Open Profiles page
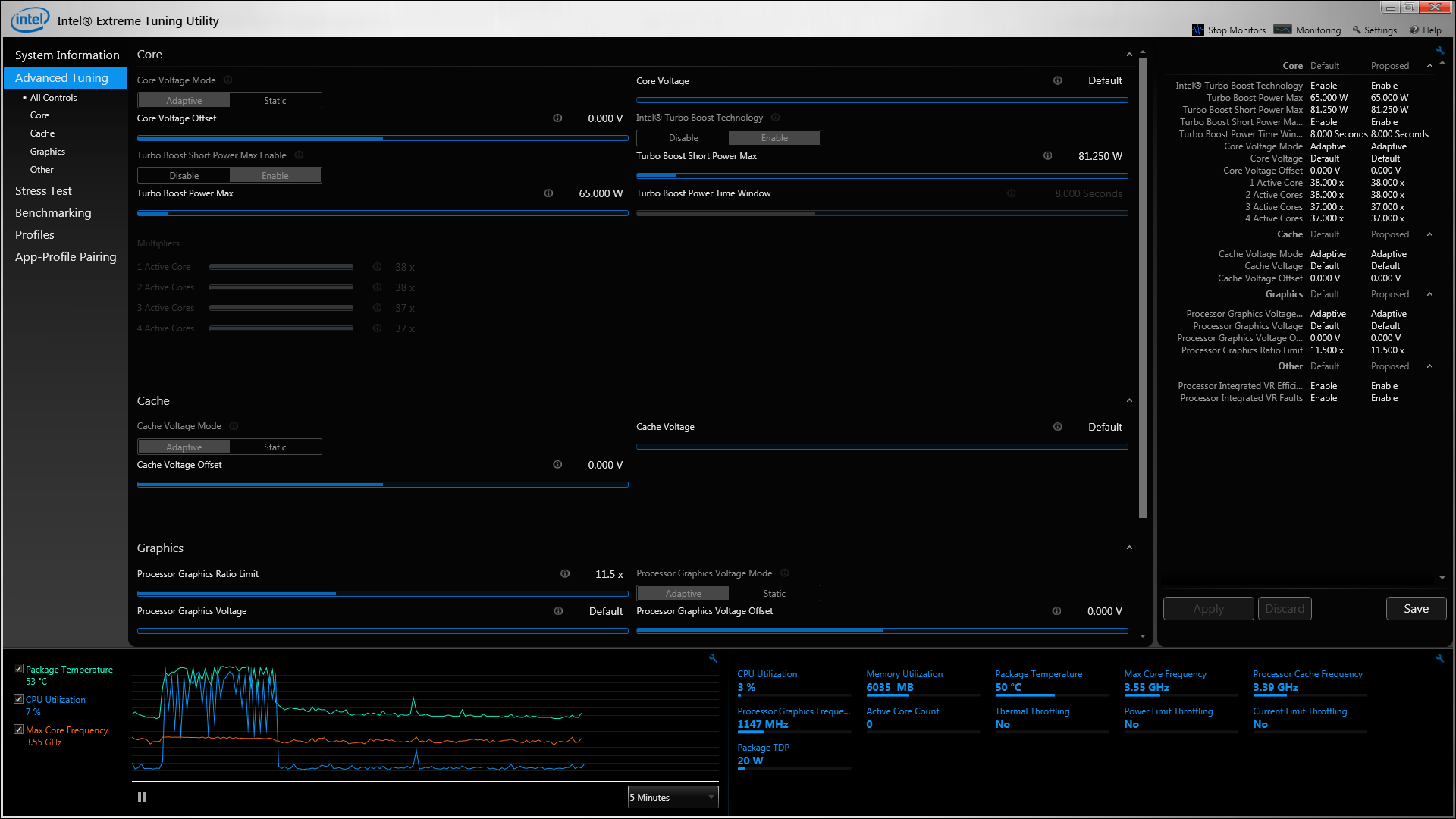The height and width of the screenshot is (819, 1456). pos(35,235)
